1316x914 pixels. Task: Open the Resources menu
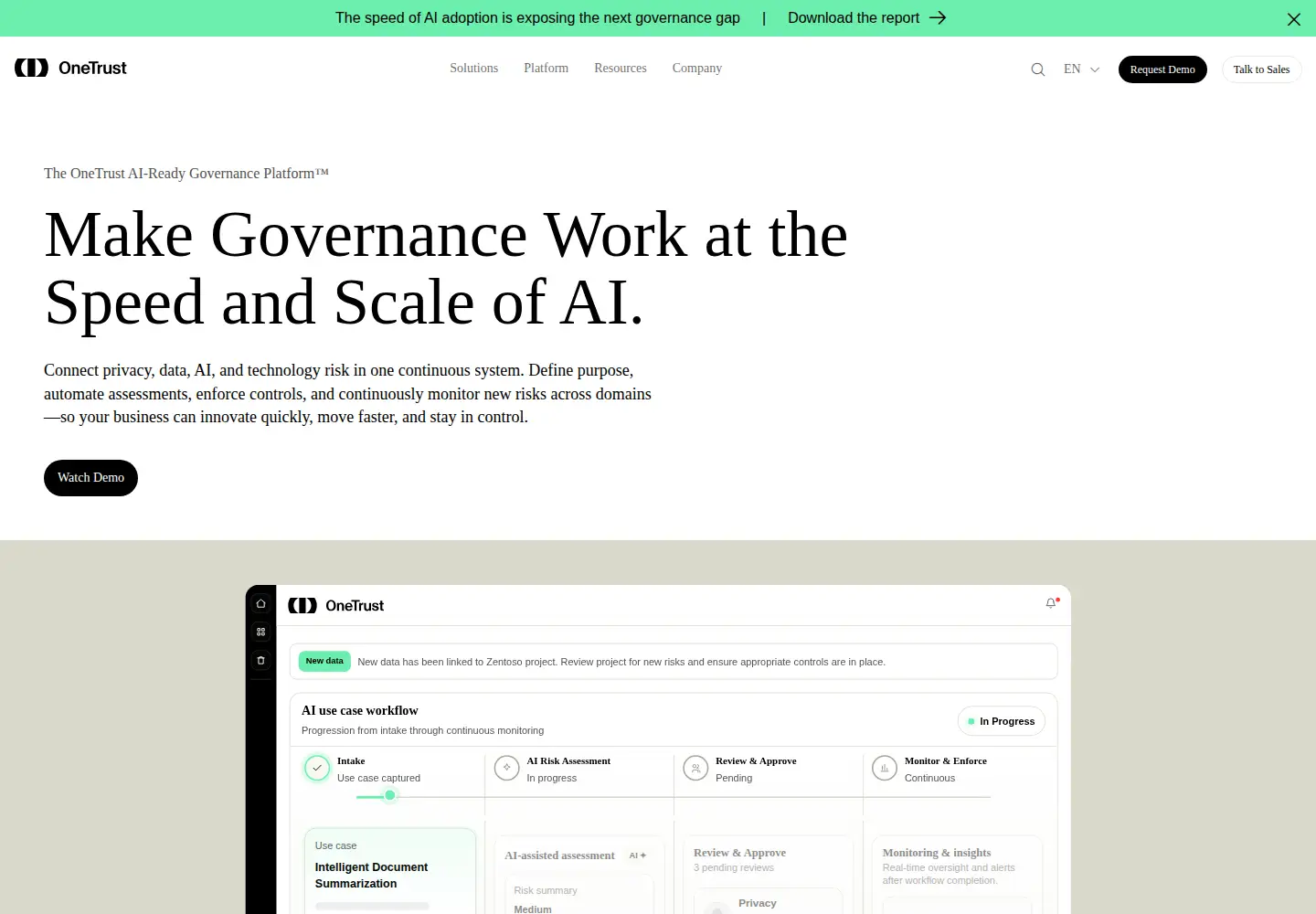click(621, 69)
